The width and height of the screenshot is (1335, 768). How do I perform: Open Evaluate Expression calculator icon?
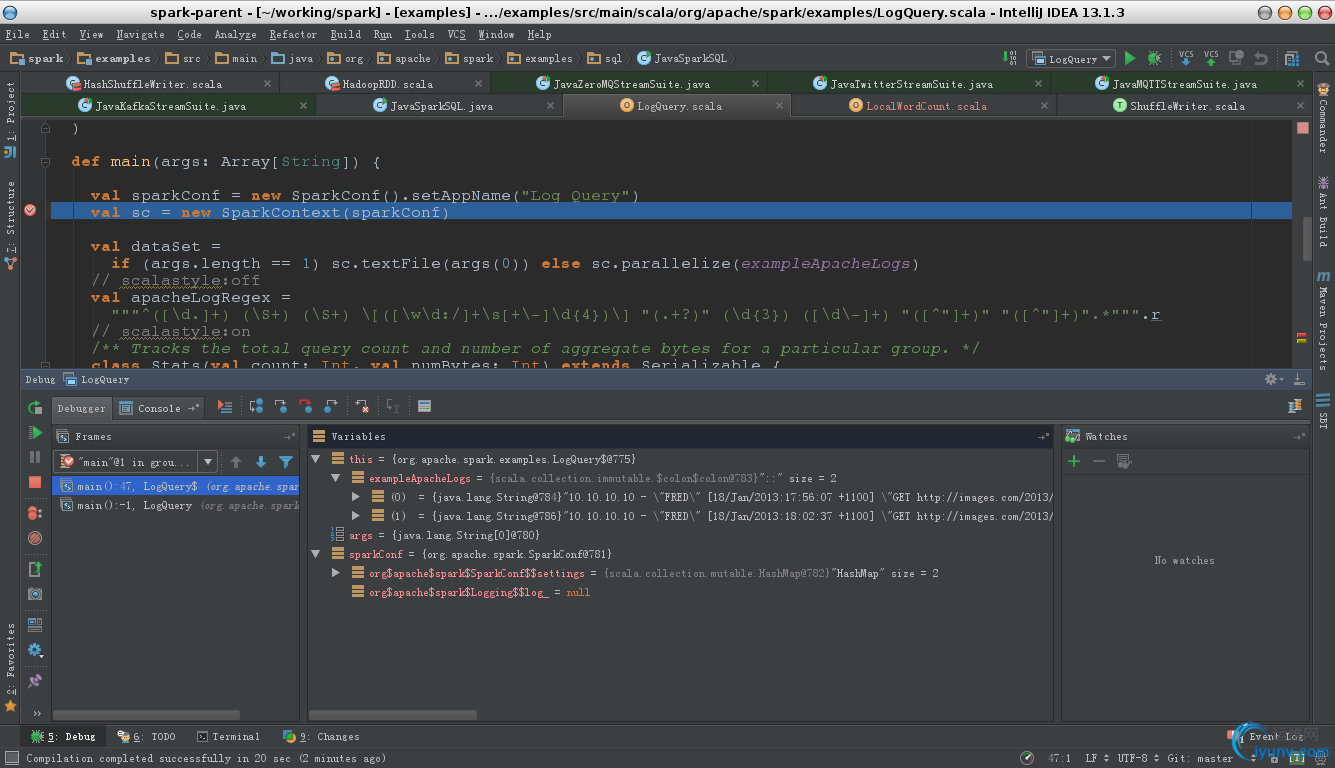coord(424,406)
